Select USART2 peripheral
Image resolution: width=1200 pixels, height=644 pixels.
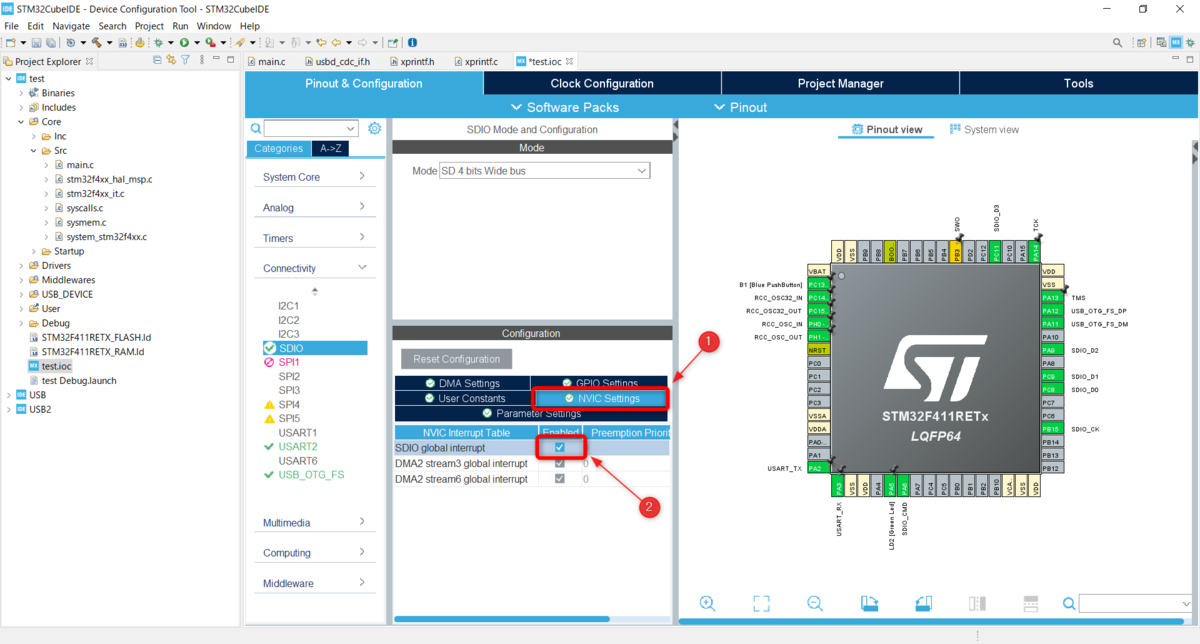point(298,446)
